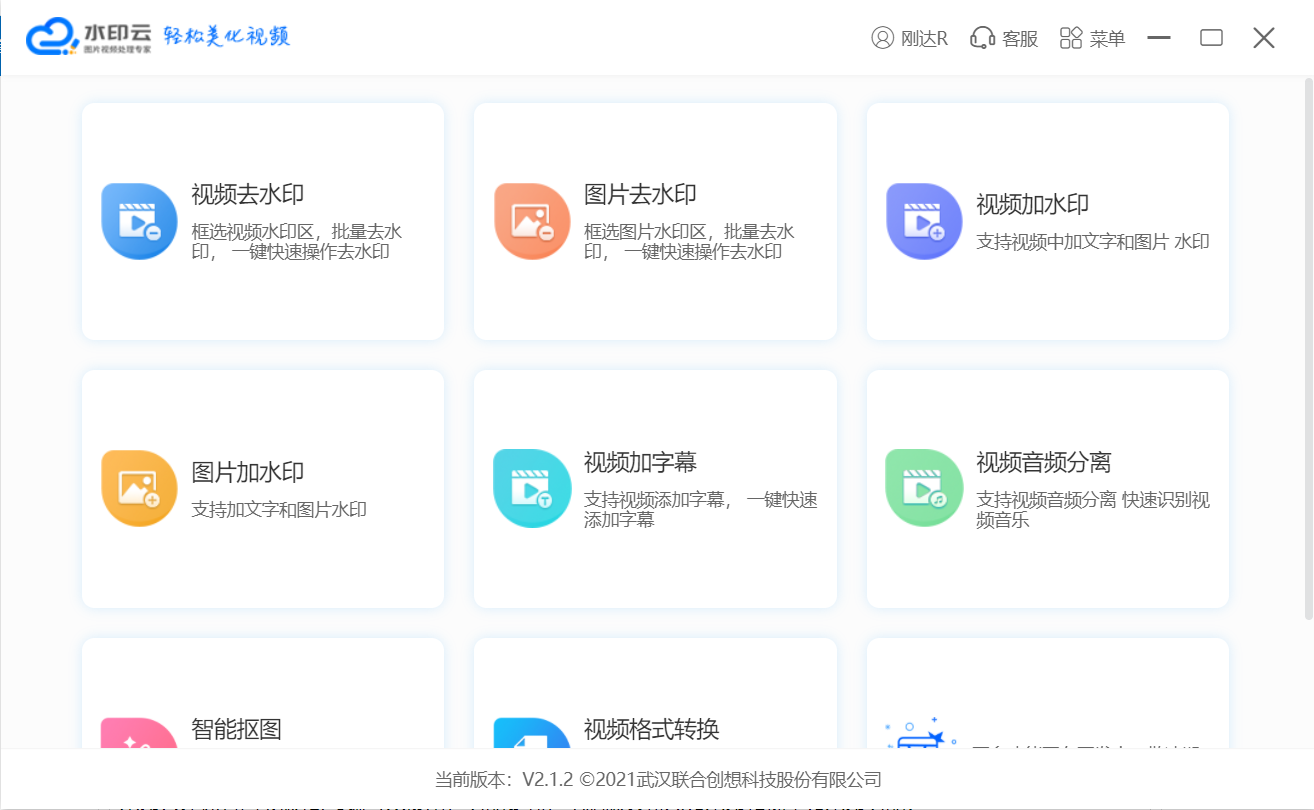Click the vertical scrollbar thumb

[1308, 350]
